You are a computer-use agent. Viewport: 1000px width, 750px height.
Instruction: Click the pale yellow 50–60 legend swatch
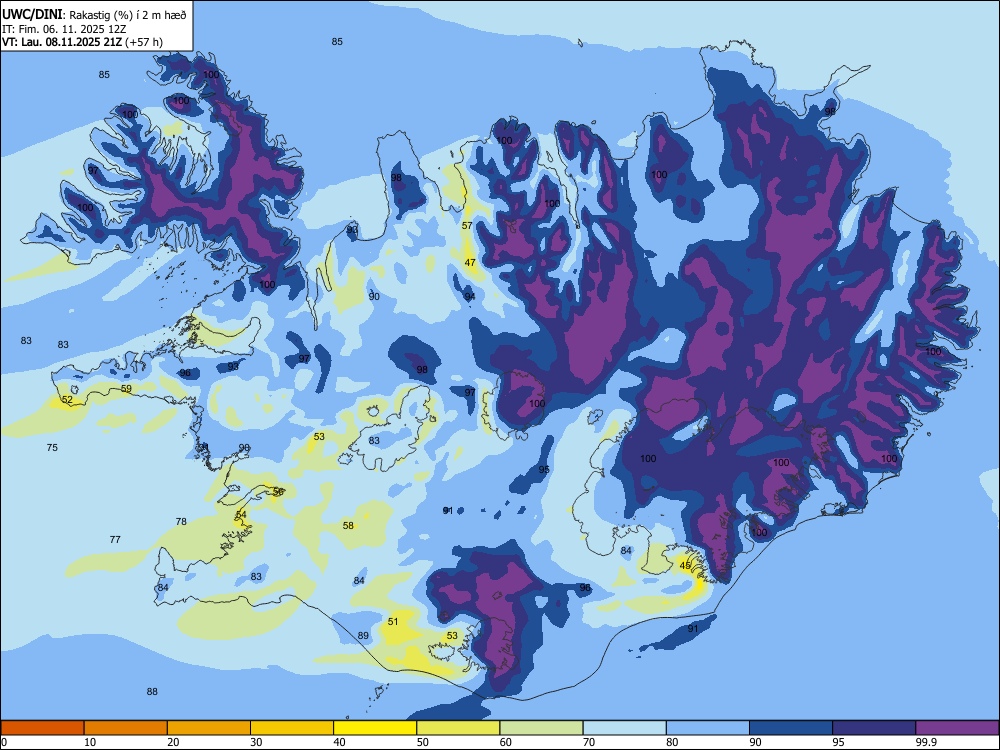point(458,728)
